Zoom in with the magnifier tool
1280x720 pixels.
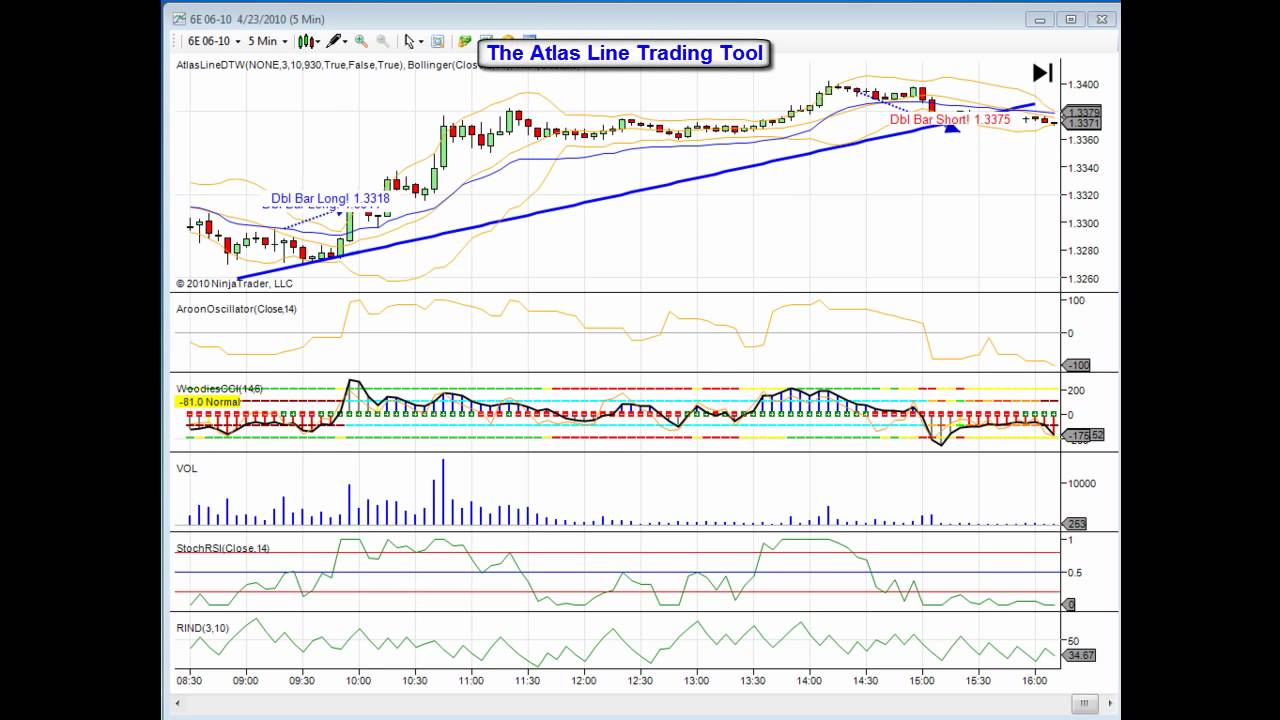tap(360, 41)
